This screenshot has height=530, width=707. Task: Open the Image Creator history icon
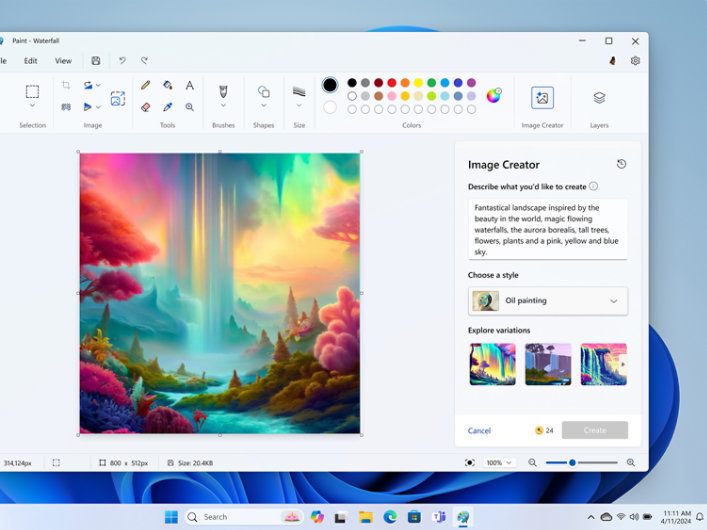621,164
